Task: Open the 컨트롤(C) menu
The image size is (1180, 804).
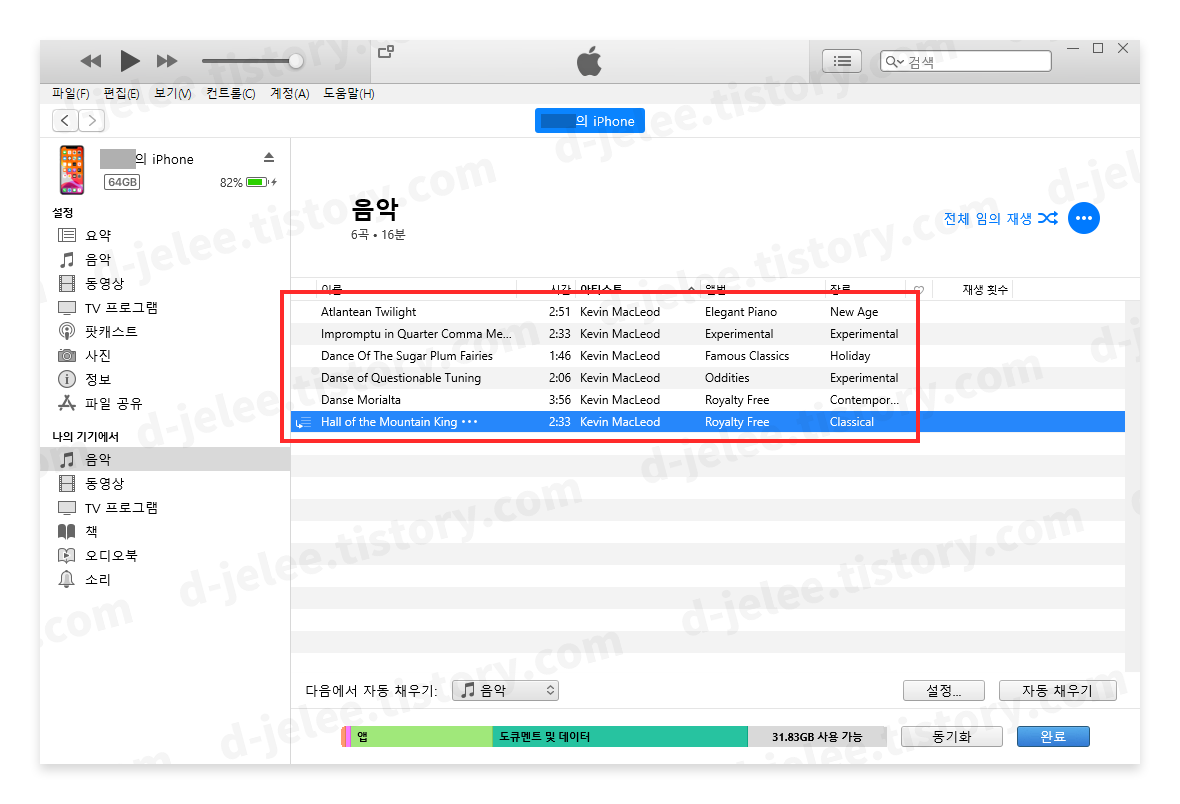Action: tap(230, 93)
